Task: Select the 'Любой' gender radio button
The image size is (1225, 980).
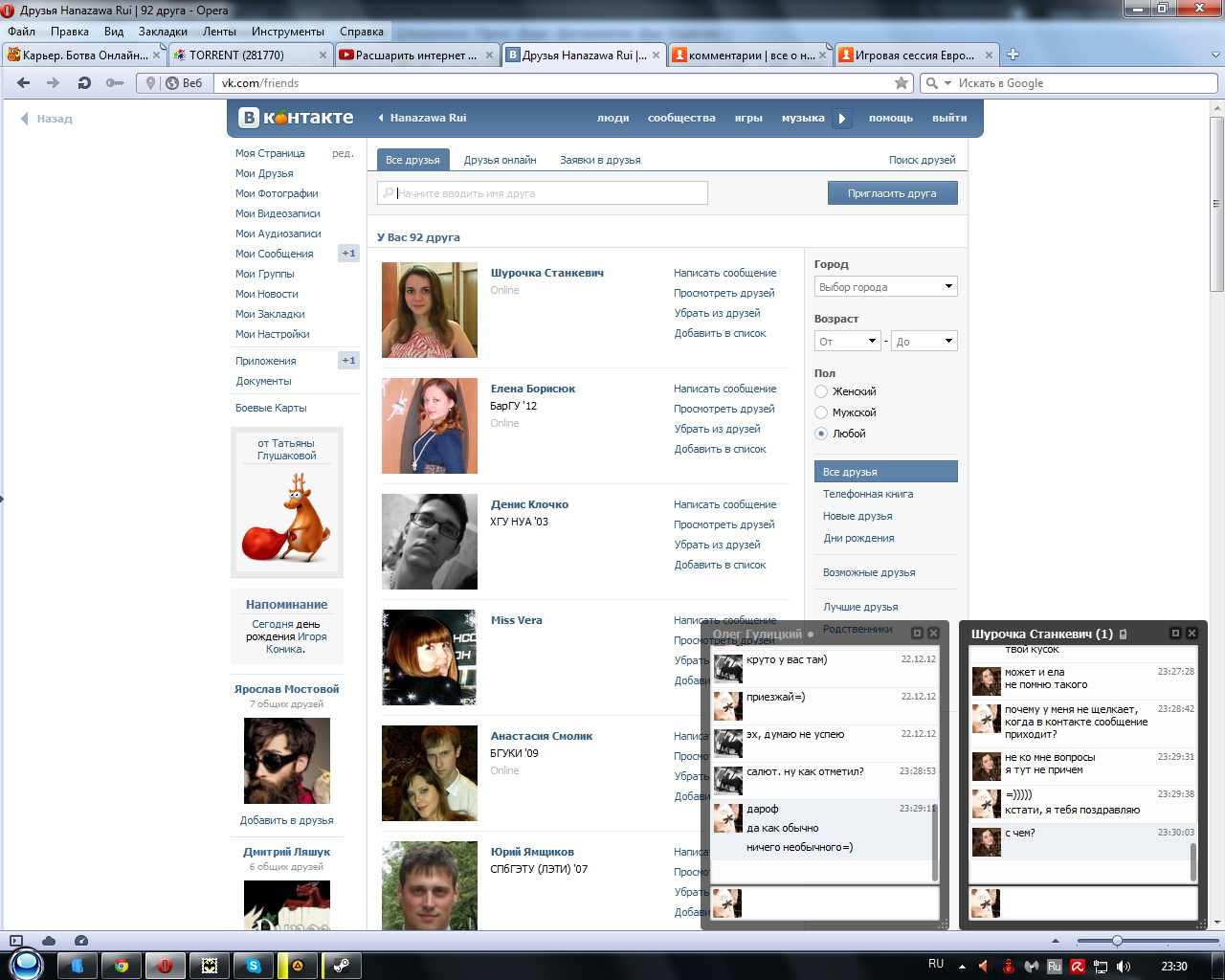Action: pos(821,434)
